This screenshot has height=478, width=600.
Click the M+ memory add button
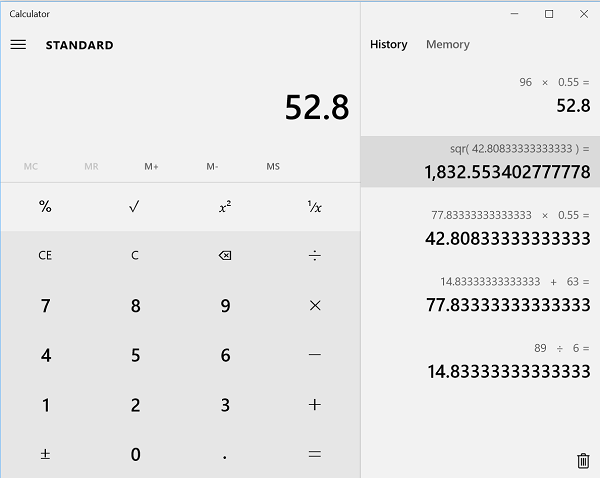(x=152, y=166)
